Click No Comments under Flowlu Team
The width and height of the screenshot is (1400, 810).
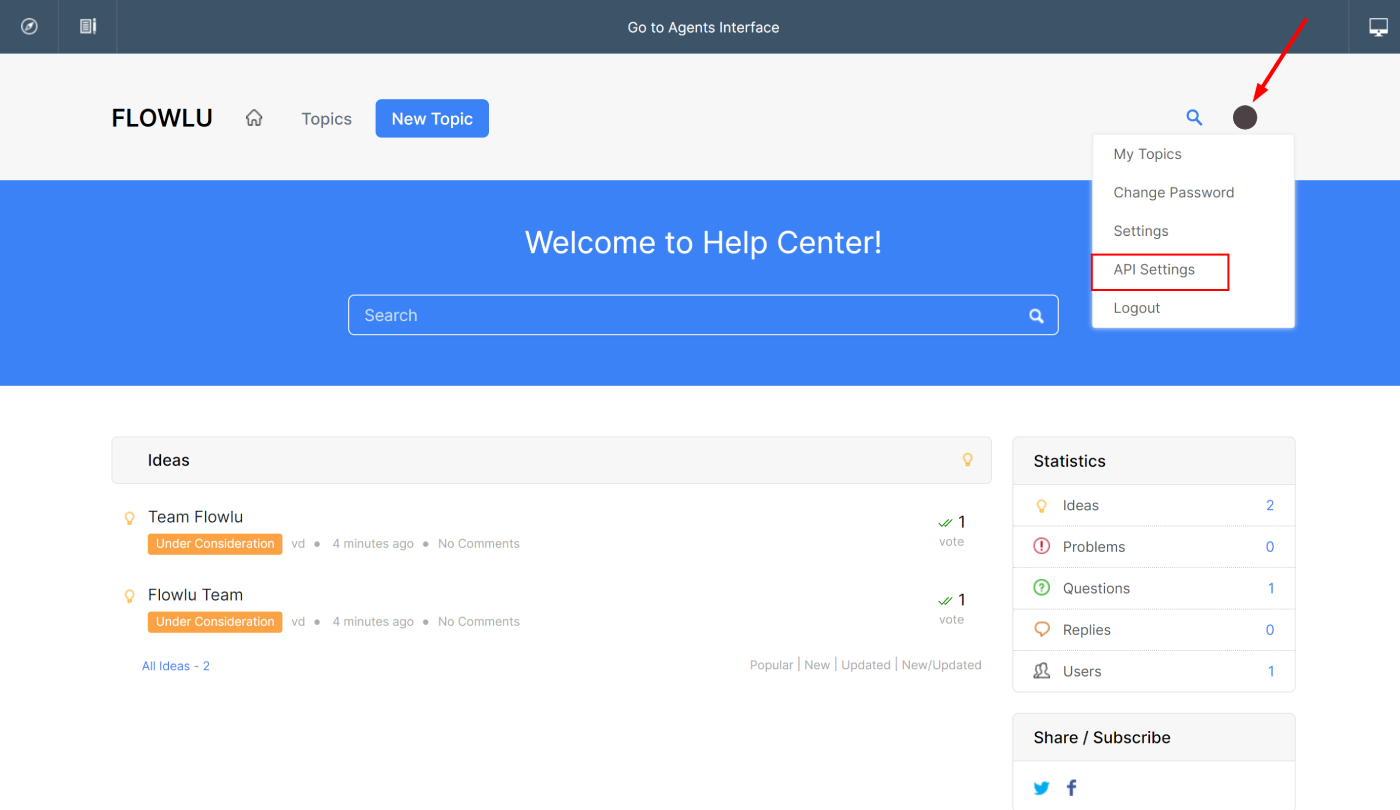click(479, 622)
